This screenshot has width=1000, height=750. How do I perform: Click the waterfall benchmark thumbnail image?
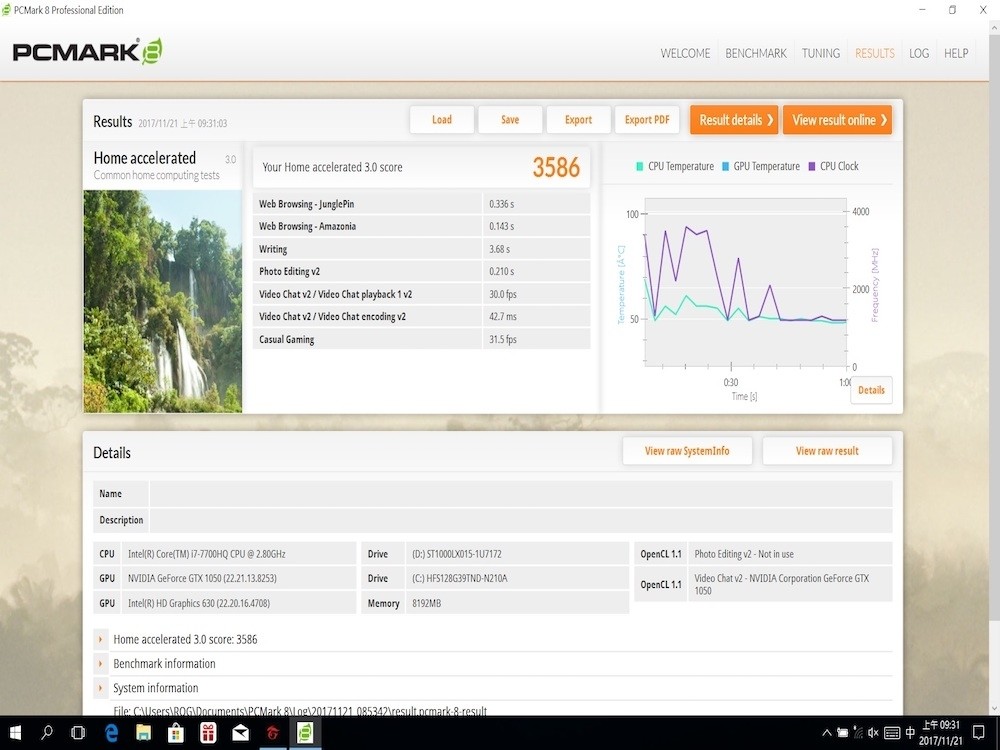point(162,301)
